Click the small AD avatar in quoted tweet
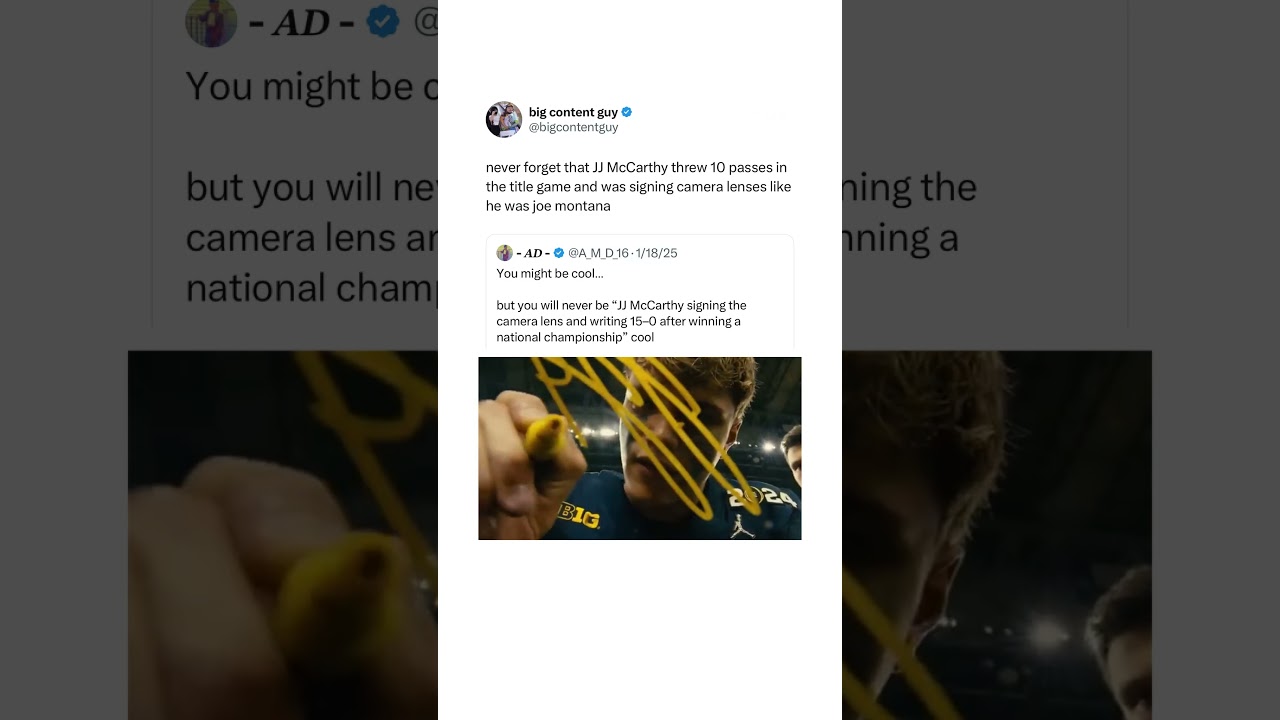The height and width of the screenshot is (720, 1280). (x=504, y=253)
